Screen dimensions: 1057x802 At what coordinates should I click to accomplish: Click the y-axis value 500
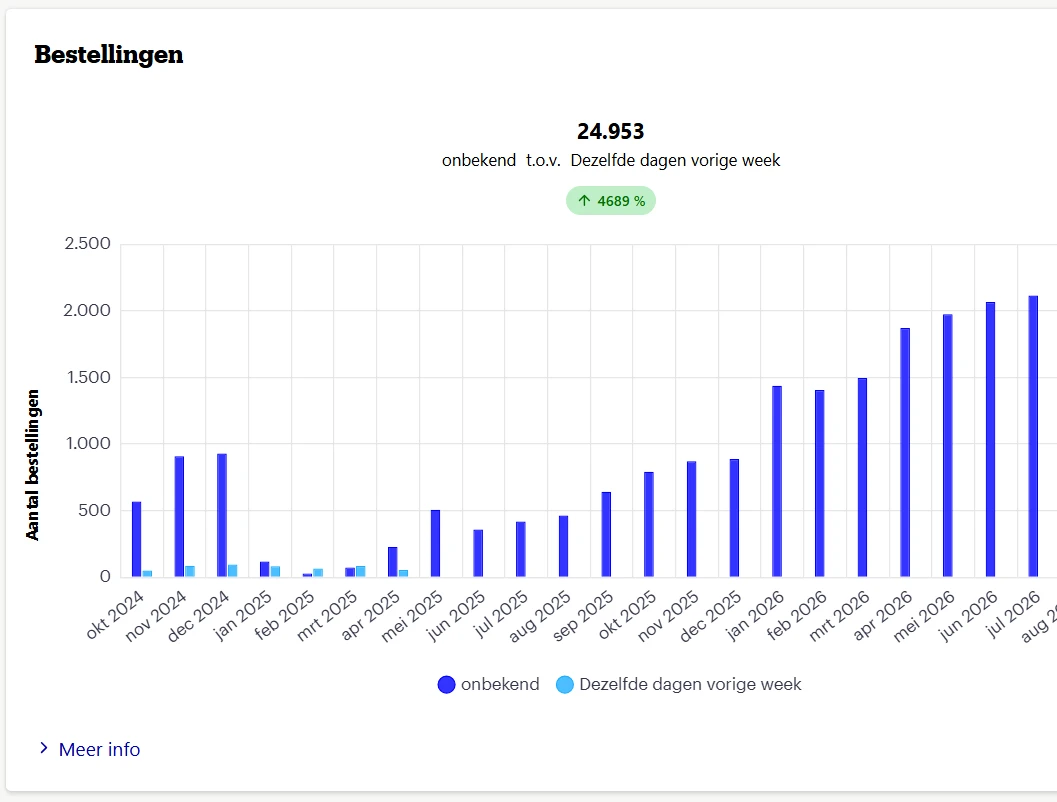point(94,510)
